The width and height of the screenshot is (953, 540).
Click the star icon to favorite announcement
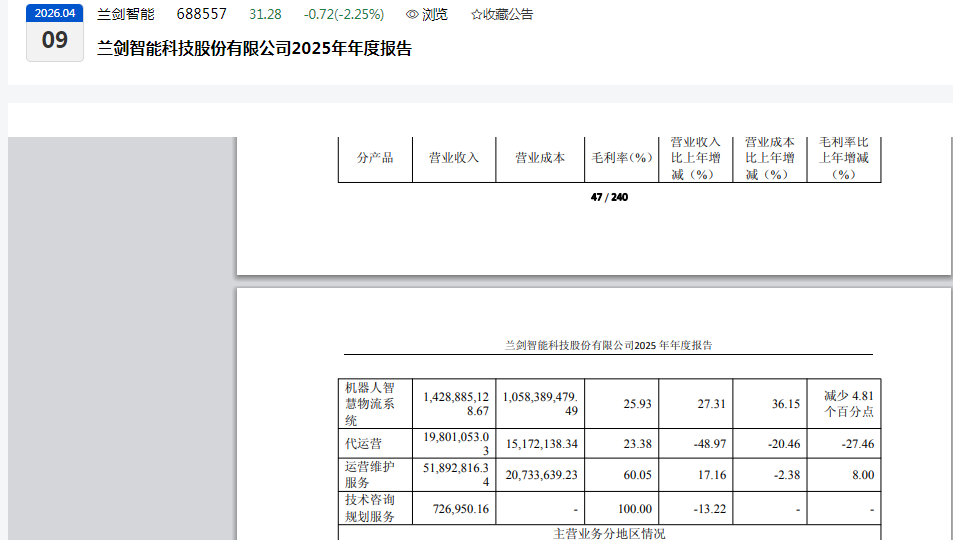pos(476,15)
